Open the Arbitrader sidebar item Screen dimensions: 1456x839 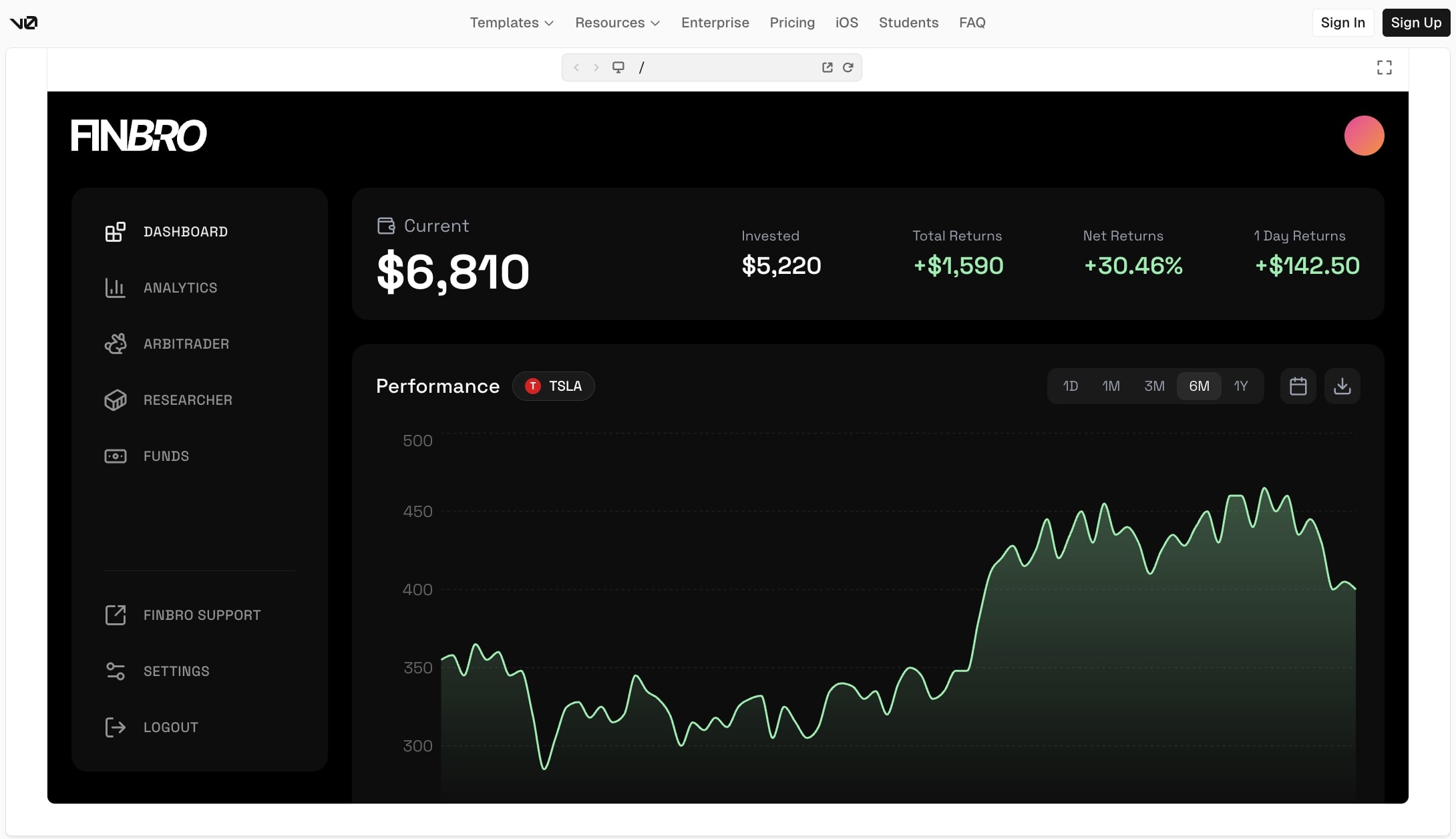pyautogui.click(x=186, y=344)
